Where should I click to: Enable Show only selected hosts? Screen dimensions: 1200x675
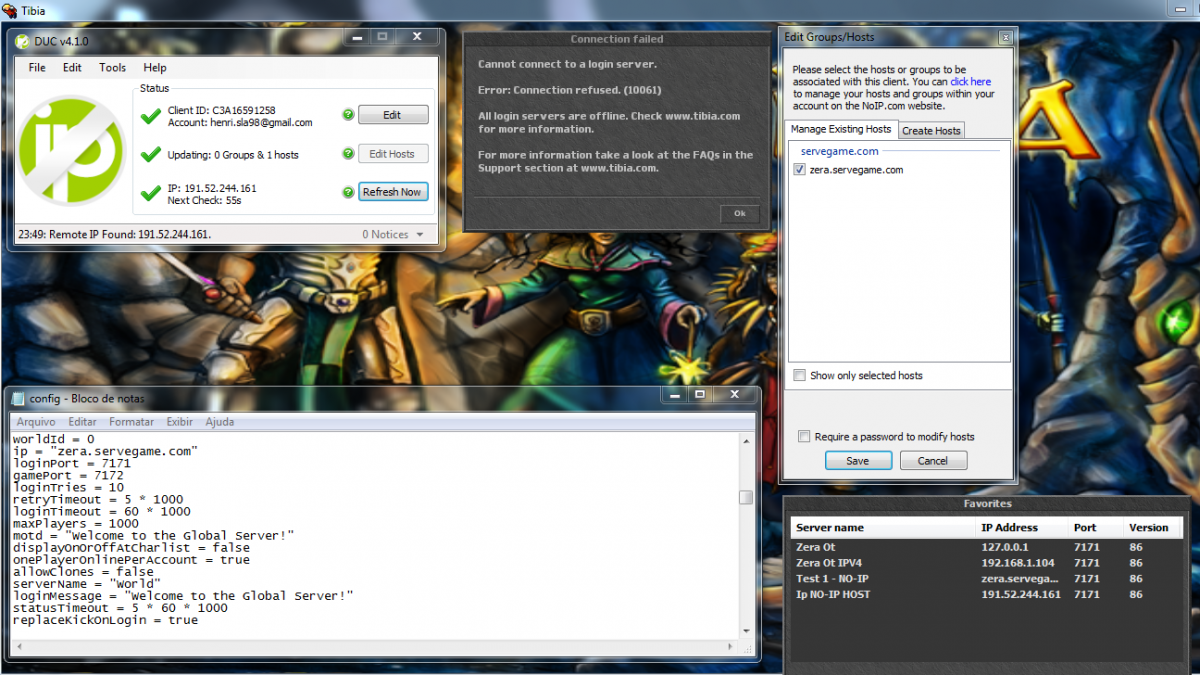(799, 376)
